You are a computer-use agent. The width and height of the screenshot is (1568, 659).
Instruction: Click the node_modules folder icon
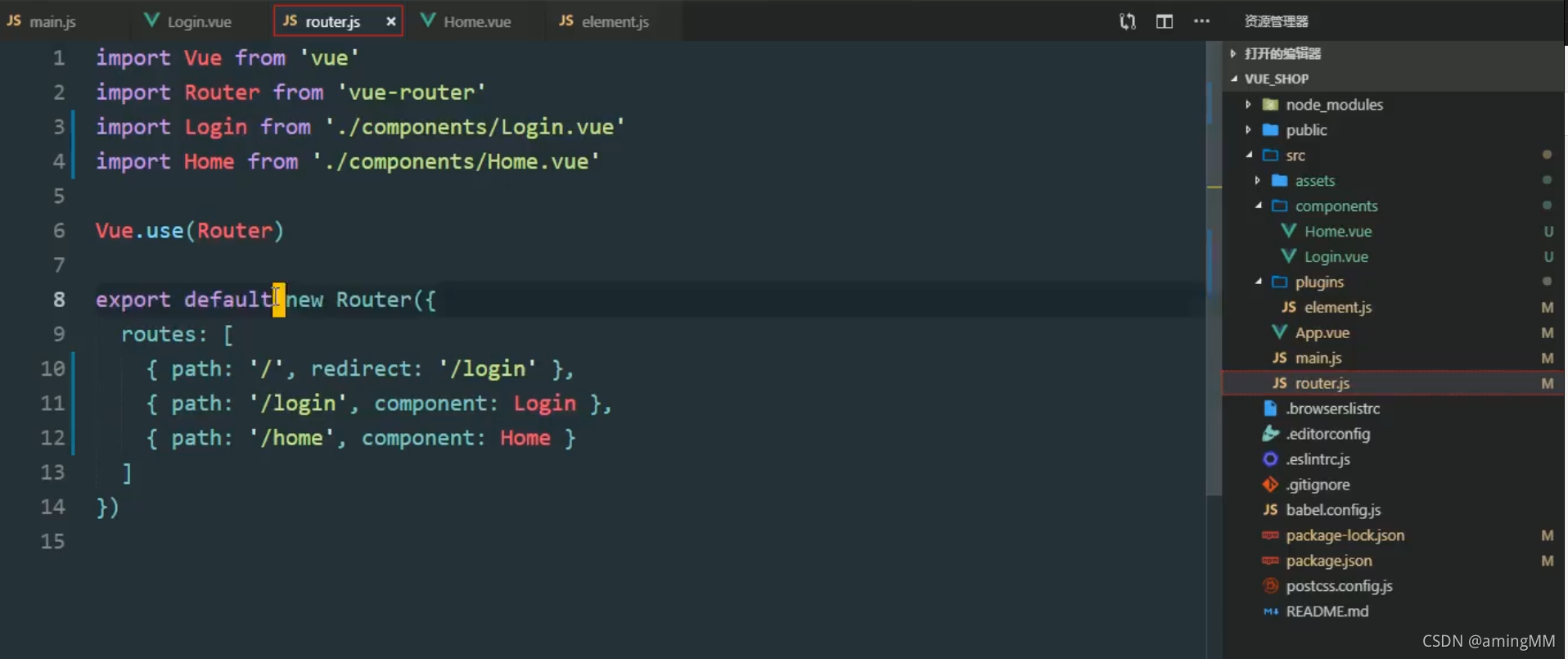coord(1270,104)
